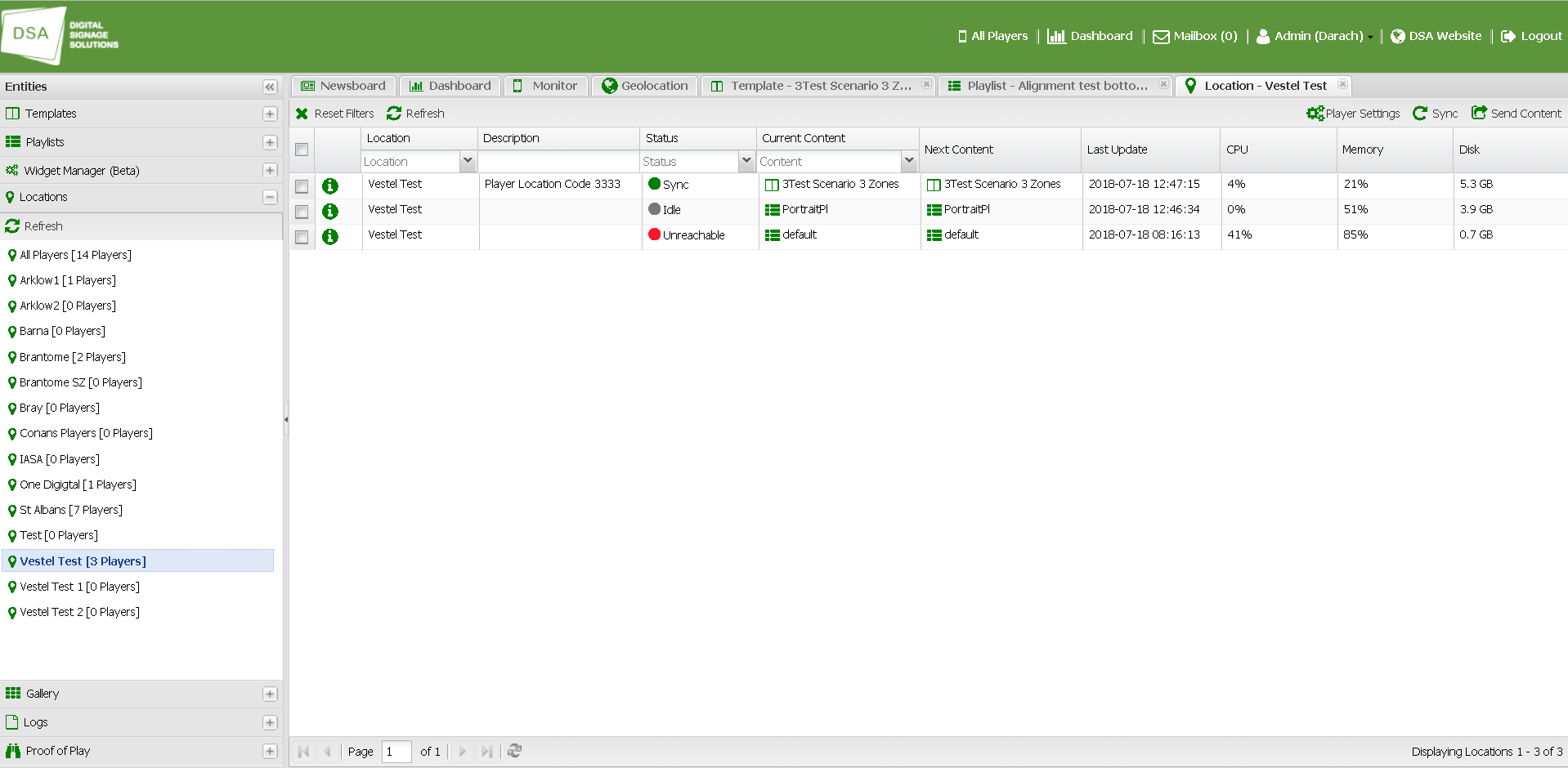Expand the Proof of Play section
This screenshot has width=1568, height=768.
tap(270, 752)
